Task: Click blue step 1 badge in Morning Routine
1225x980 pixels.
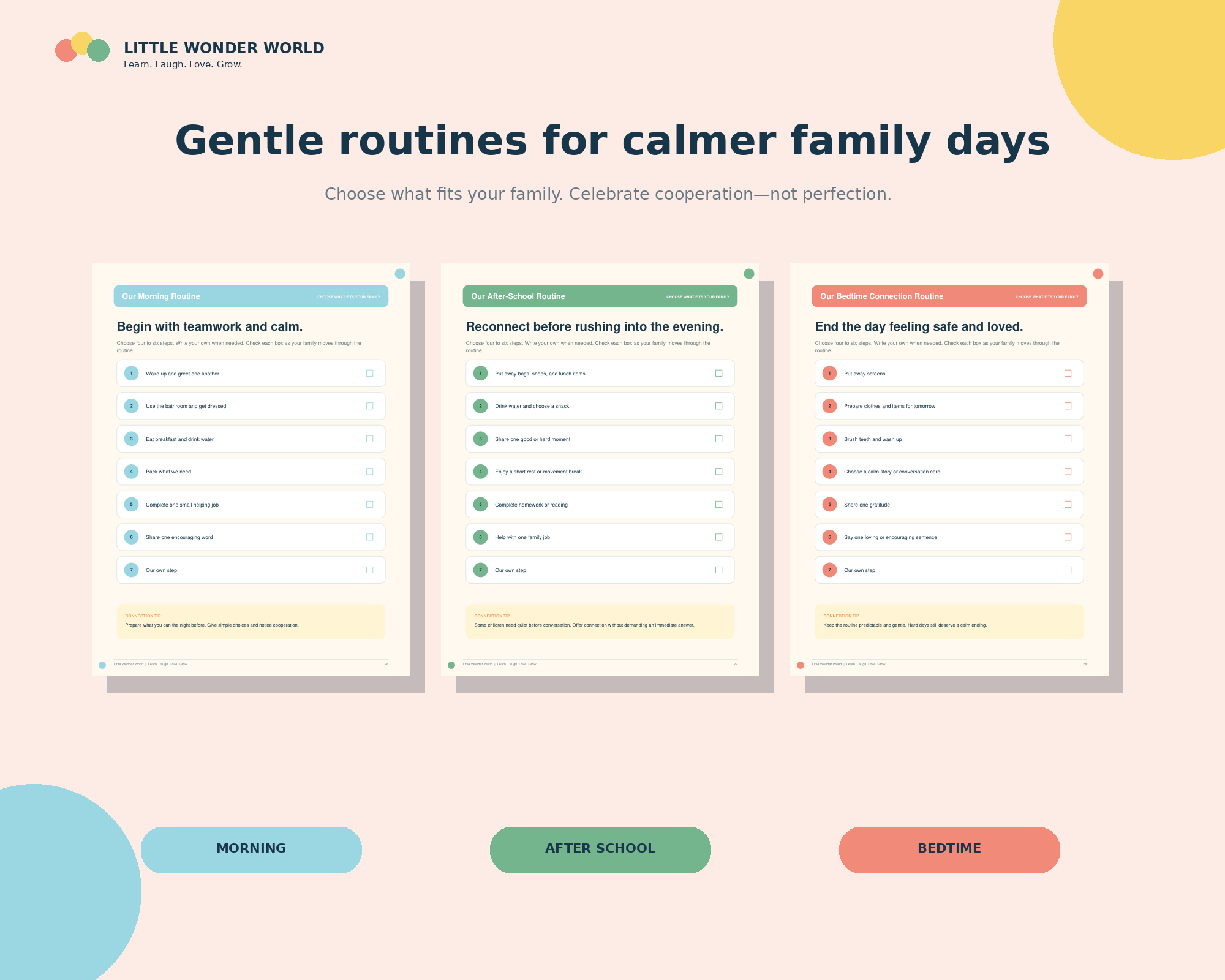Action: click(131, 373)
